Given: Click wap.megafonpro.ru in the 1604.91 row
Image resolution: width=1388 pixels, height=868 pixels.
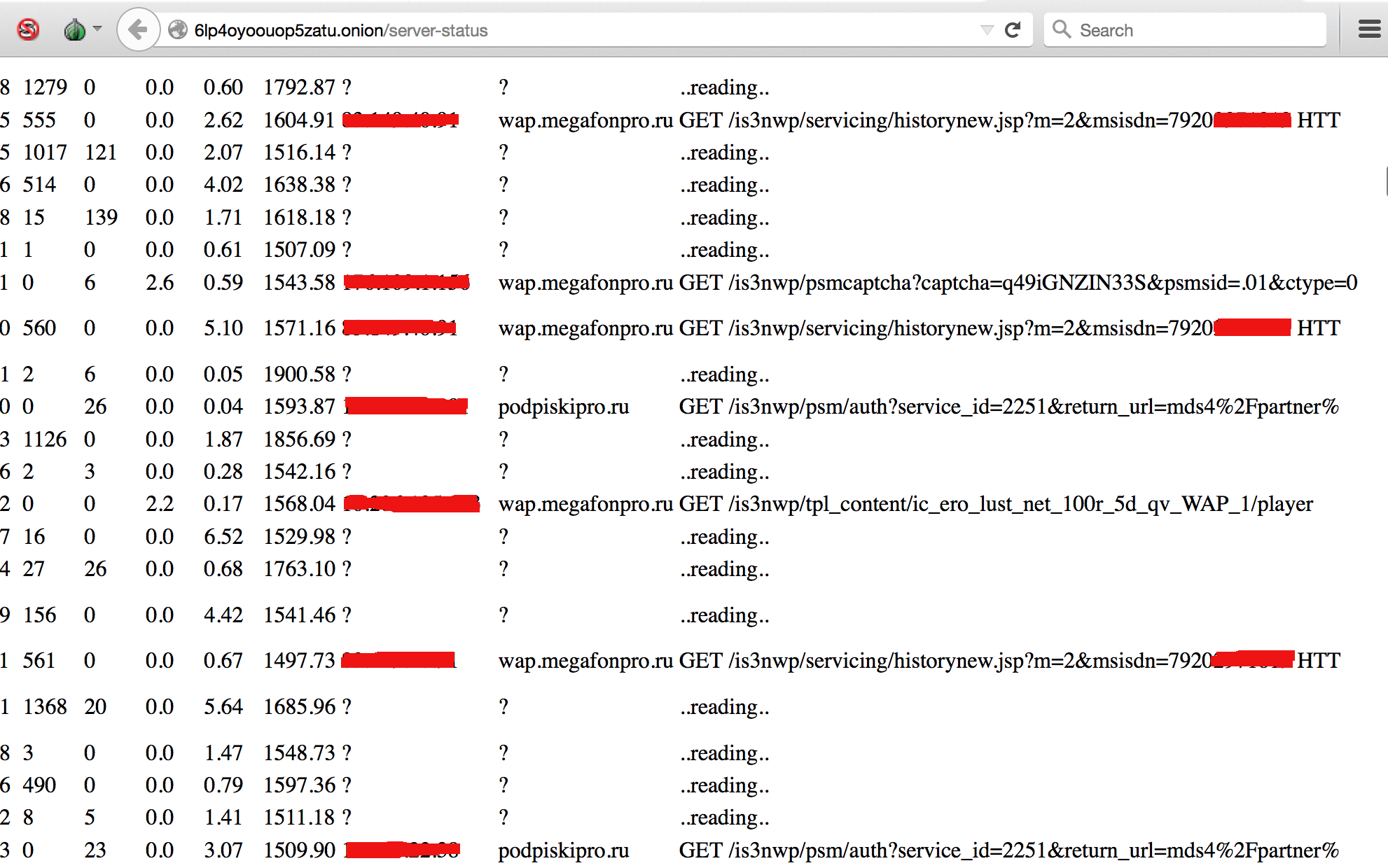Looking at the screenshot, I should (x=585, y=120).
